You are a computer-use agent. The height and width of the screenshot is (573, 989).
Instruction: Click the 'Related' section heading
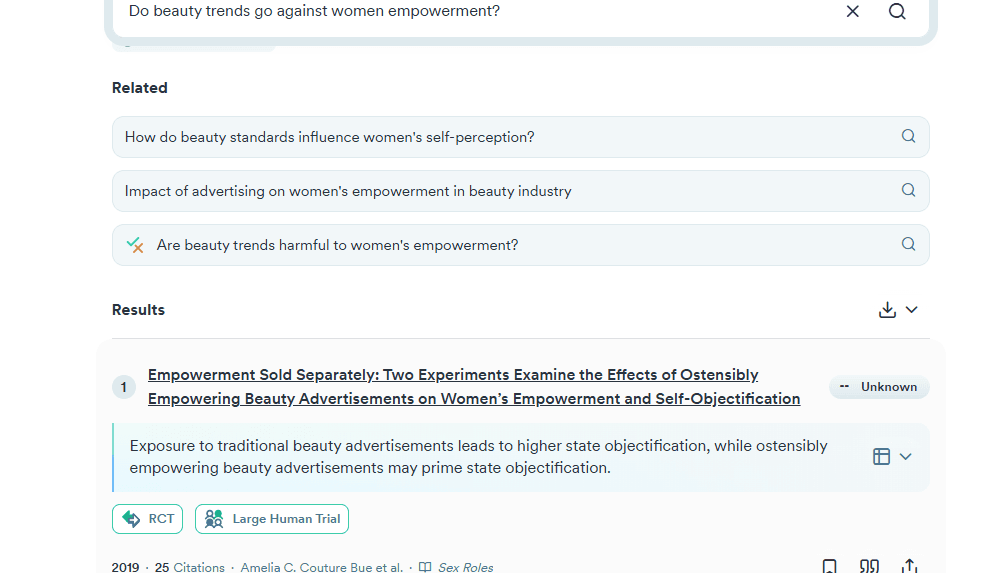[x=139, y=88]
